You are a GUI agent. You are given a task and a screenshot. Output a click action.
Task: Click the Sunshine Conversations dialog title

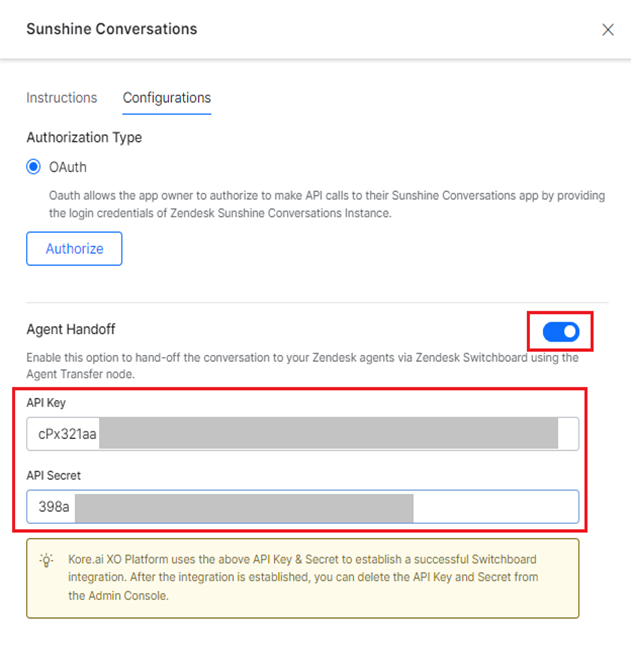[111, 29]
